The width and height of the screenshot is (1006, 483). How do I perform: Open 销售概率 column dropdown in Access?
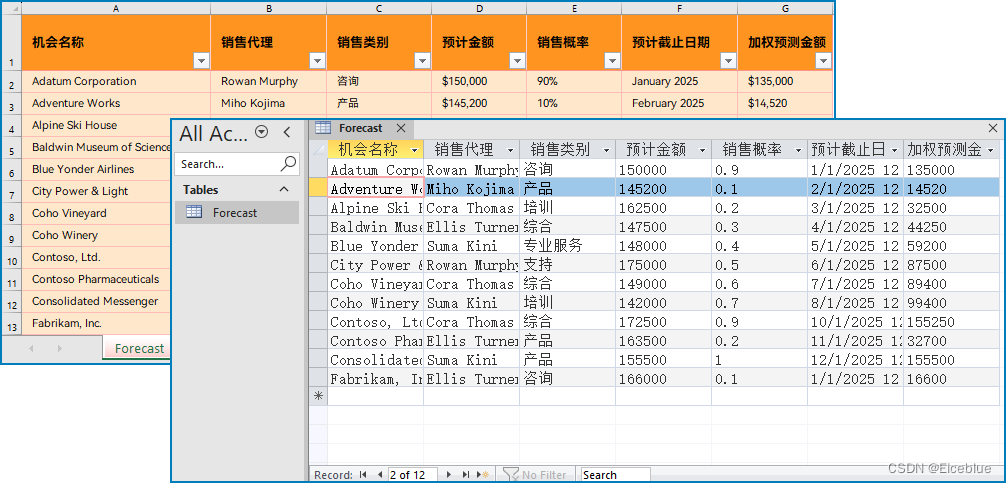(x=798, y=150)
